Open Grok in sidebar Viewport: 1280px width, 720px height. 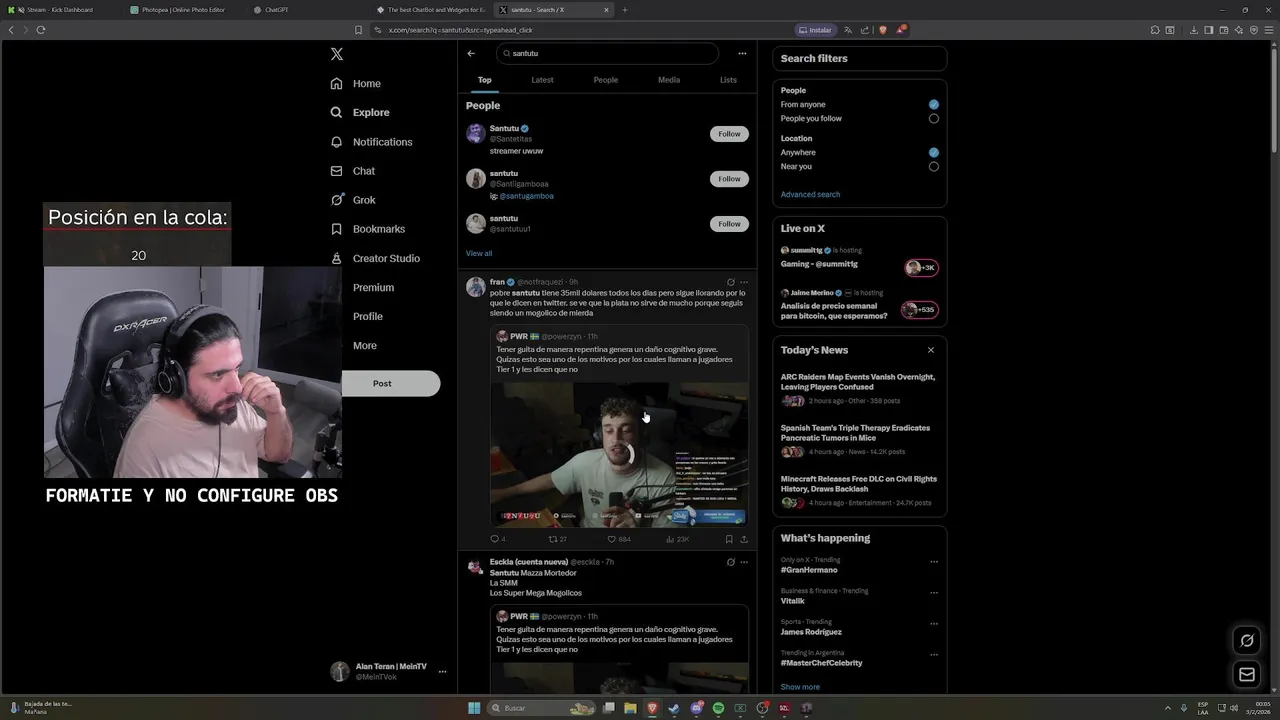[353, 200]
